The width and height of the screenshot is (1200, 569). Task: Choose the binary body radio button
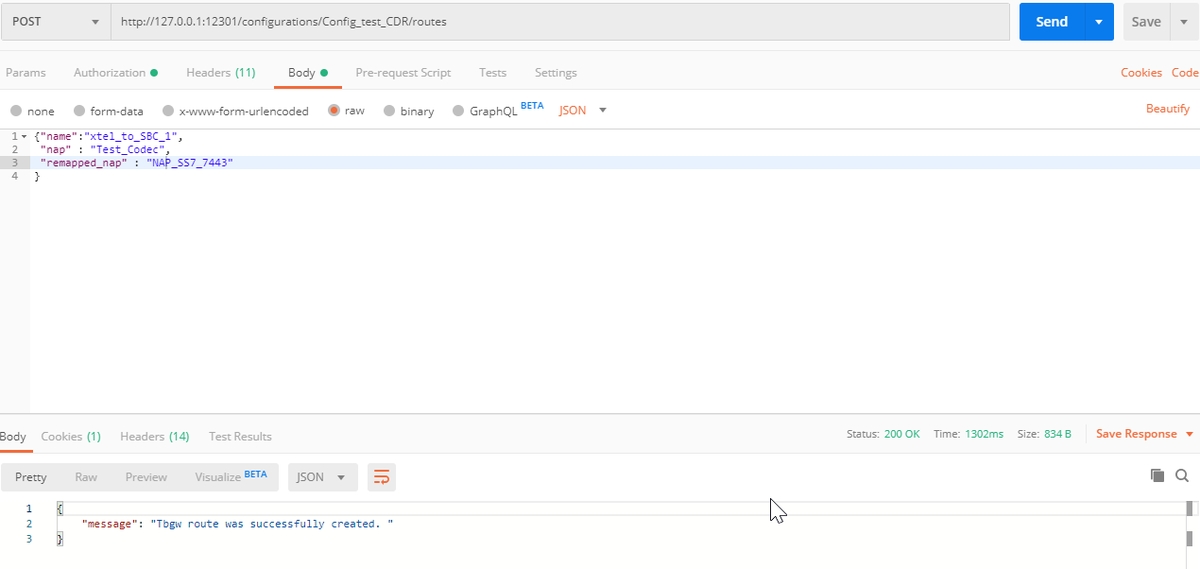point(391,111)
